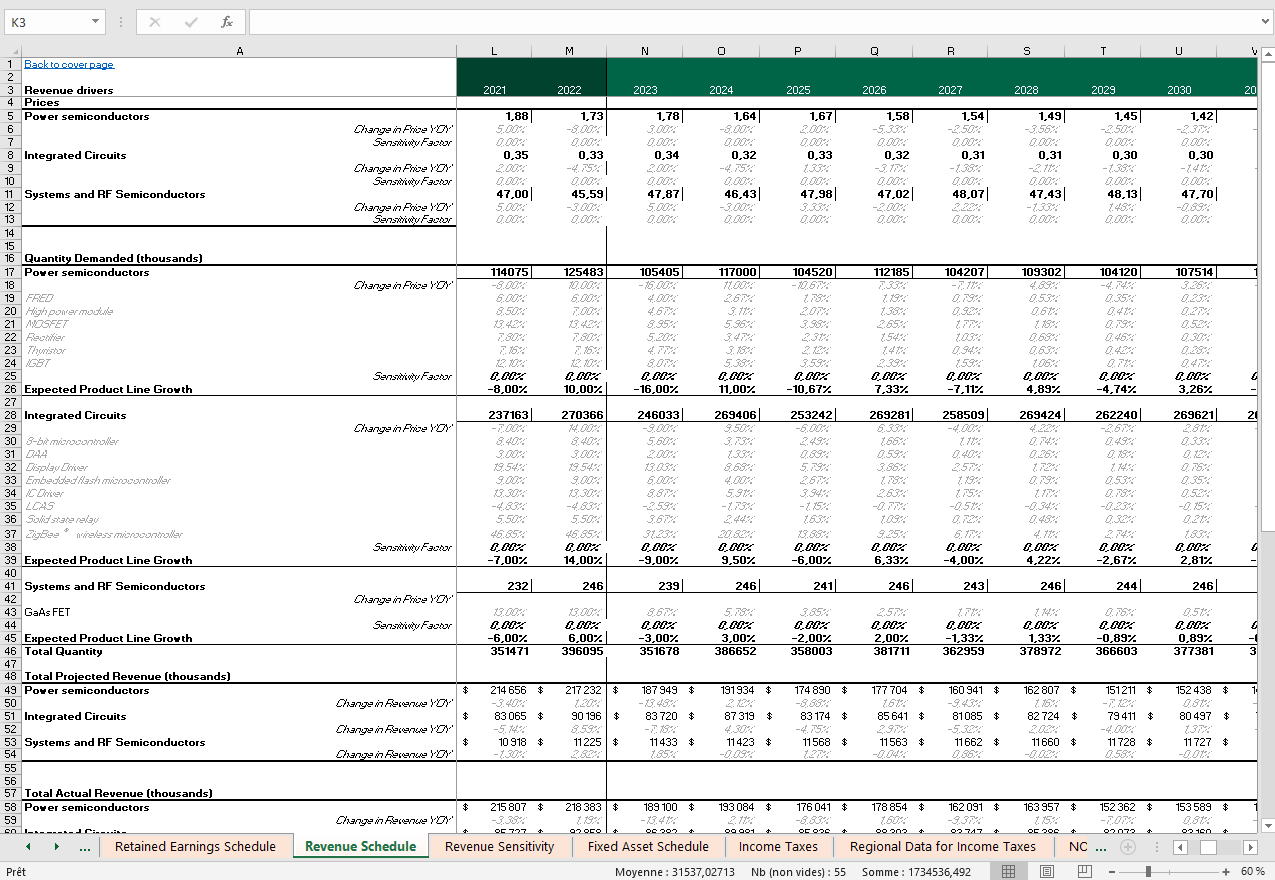Switch to Normal view icon
The height and width of the screenshot is (880, 1275).
pos(1009,872)
